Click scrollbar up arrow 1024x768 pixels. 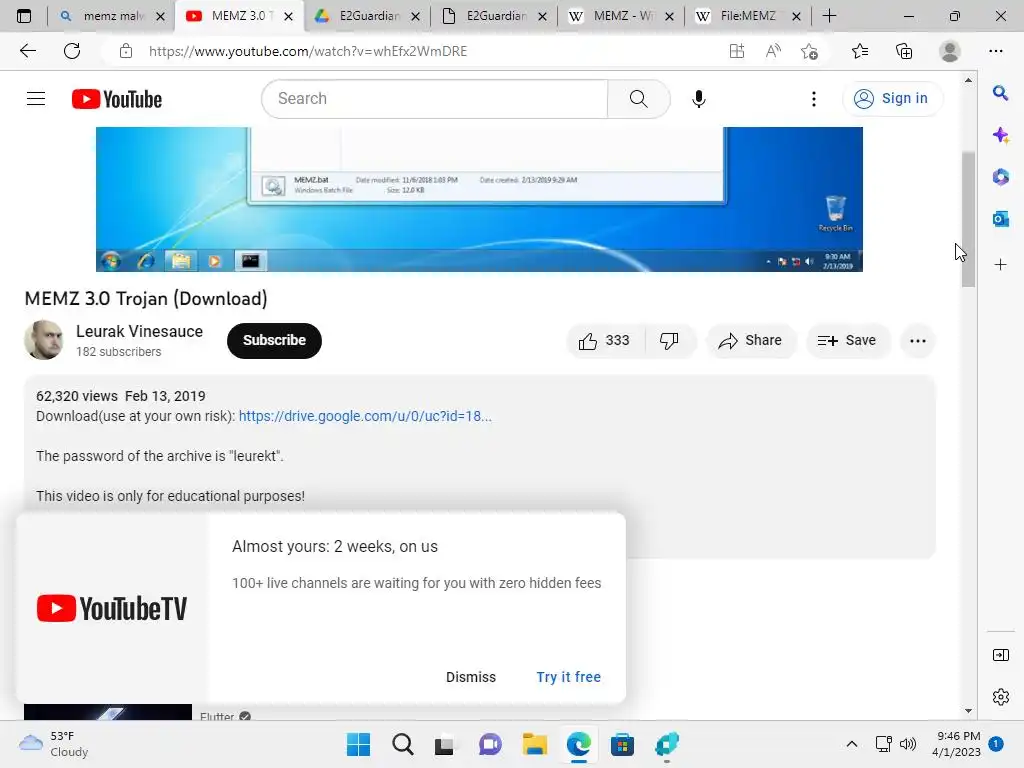point(968,80)
